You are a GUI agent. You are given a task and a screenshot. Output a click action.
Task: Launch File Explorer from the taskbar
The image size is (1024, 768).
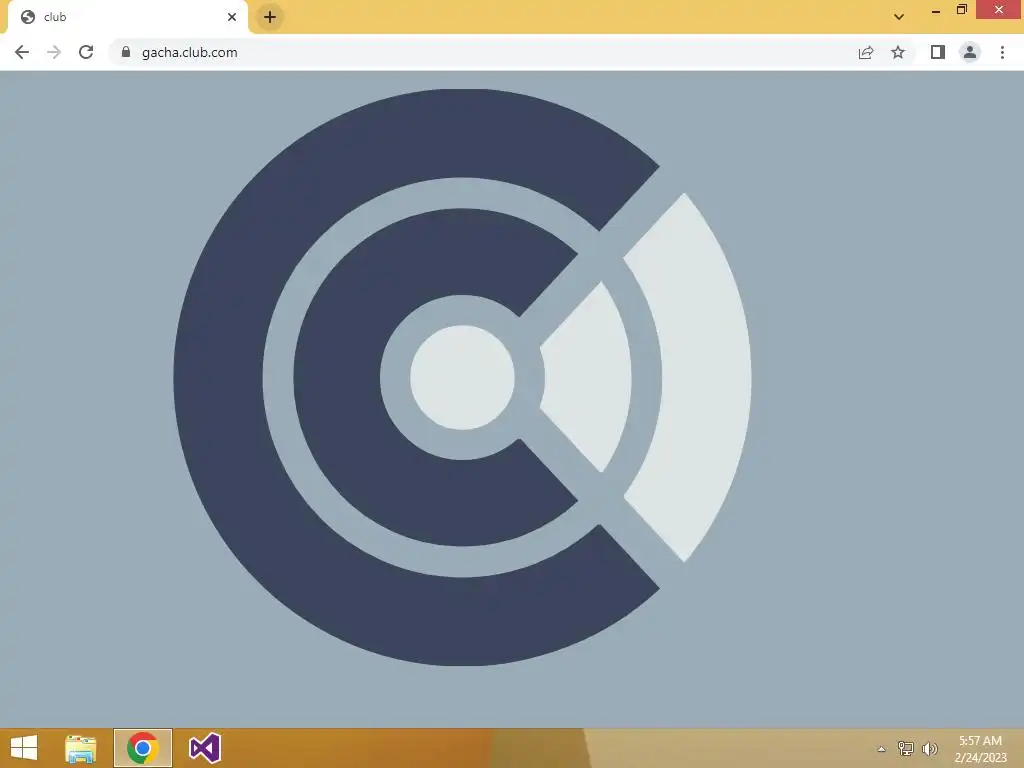click(81, 748)
